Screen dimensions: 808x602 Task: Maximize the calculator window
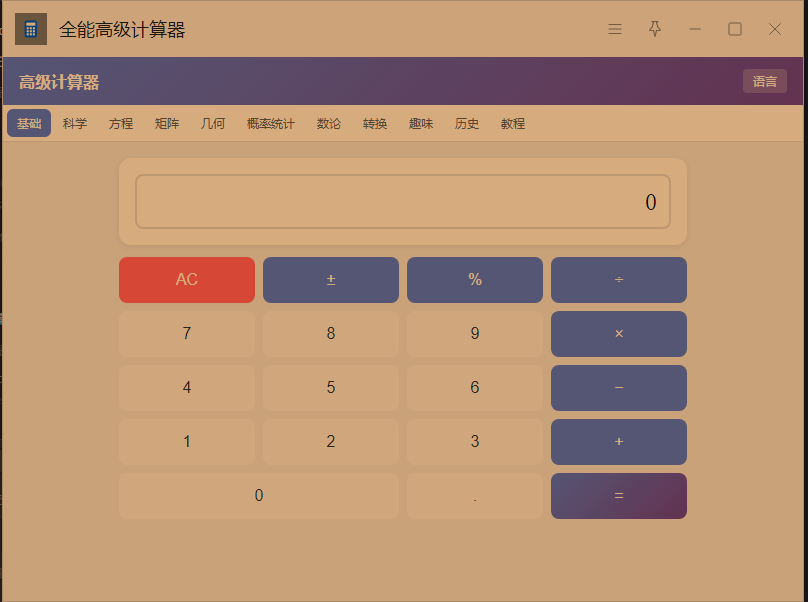coord(735,29)
